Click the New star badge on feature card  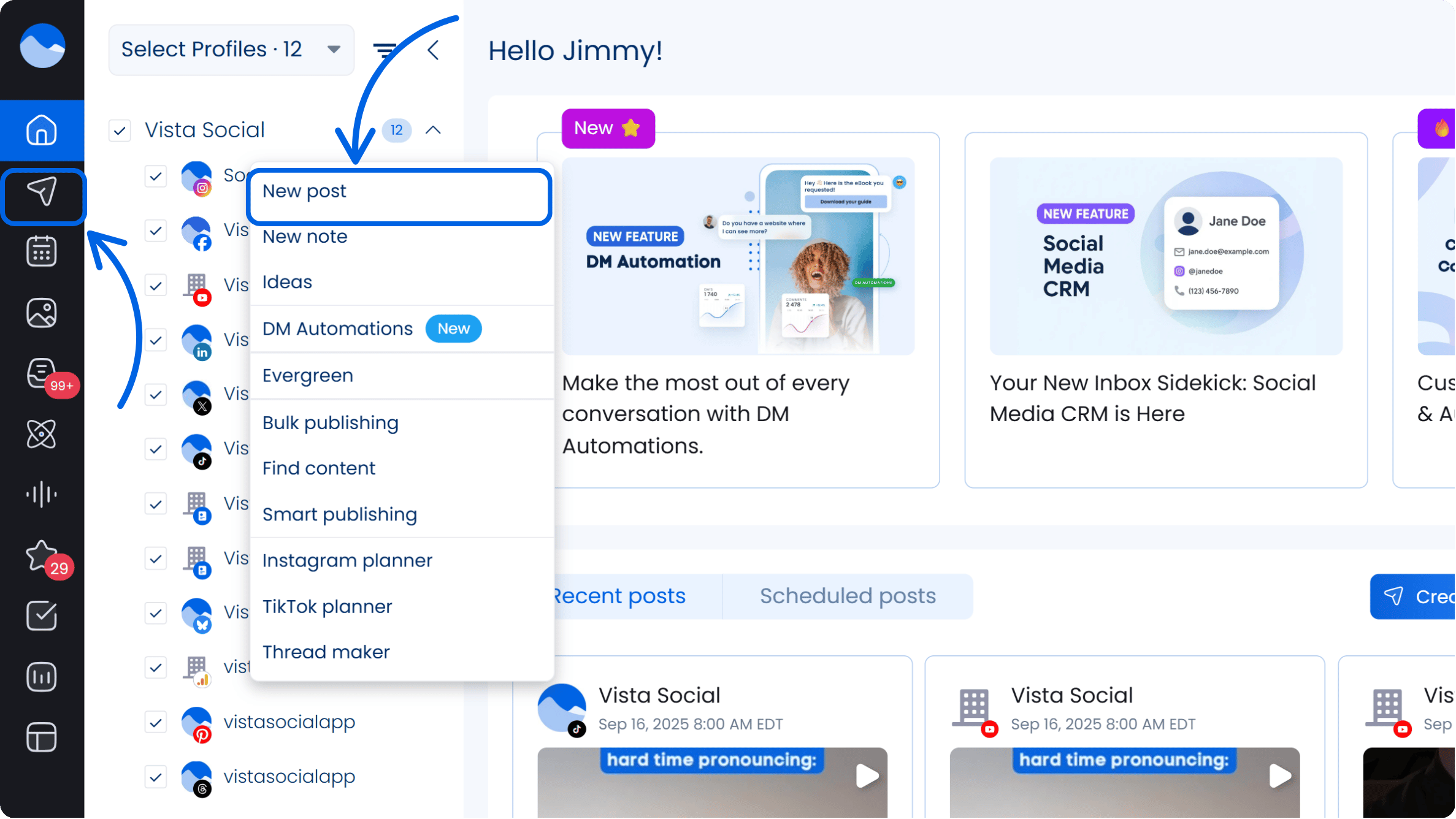tap(608, 128)
